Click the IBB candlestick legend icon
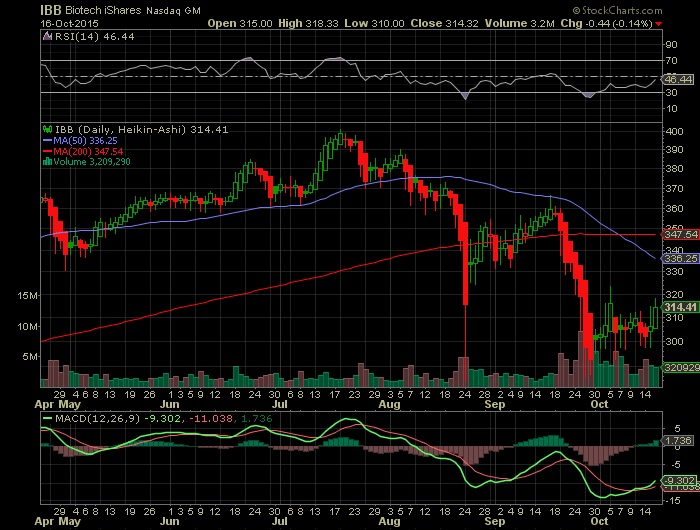Viewport: 700px width, 530px height. tap(45, 129)
